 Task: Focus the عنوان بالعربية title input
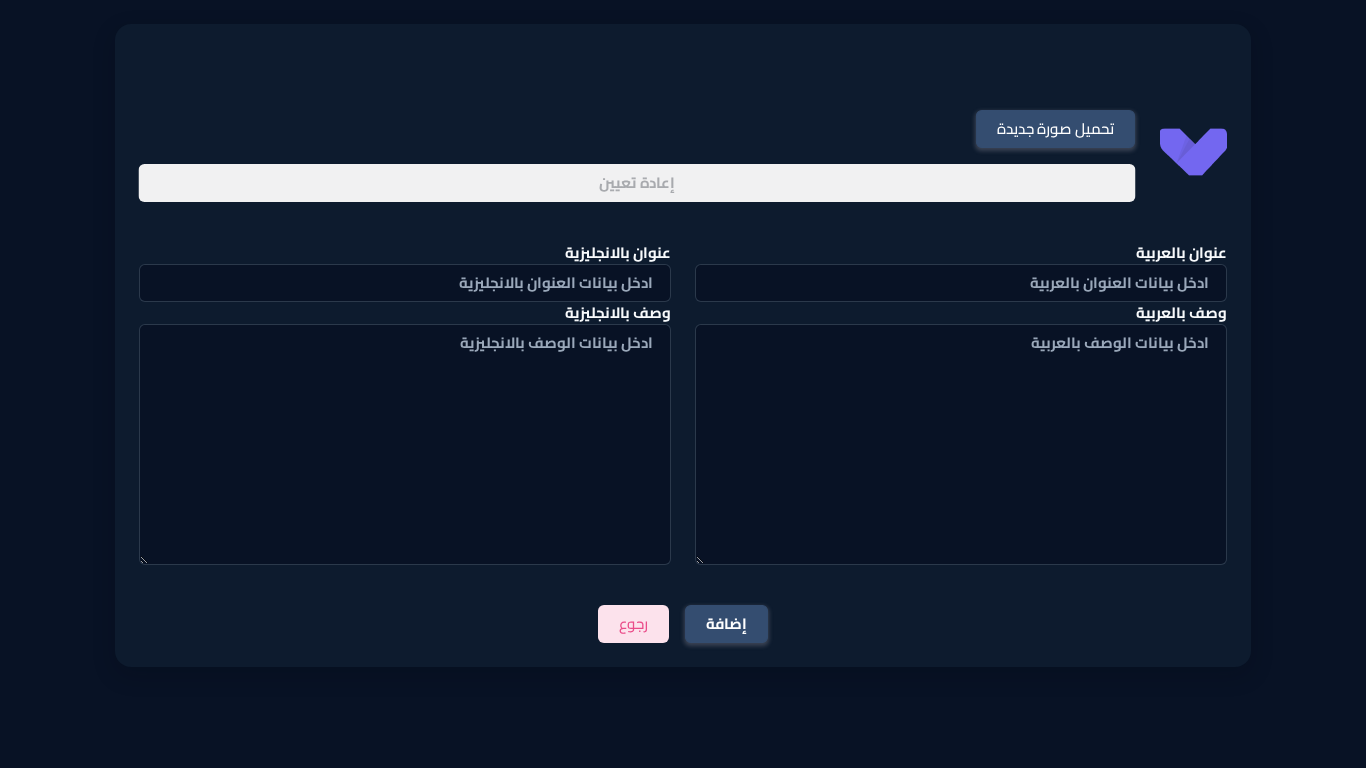pyautogui.click(x=961, y=283)
